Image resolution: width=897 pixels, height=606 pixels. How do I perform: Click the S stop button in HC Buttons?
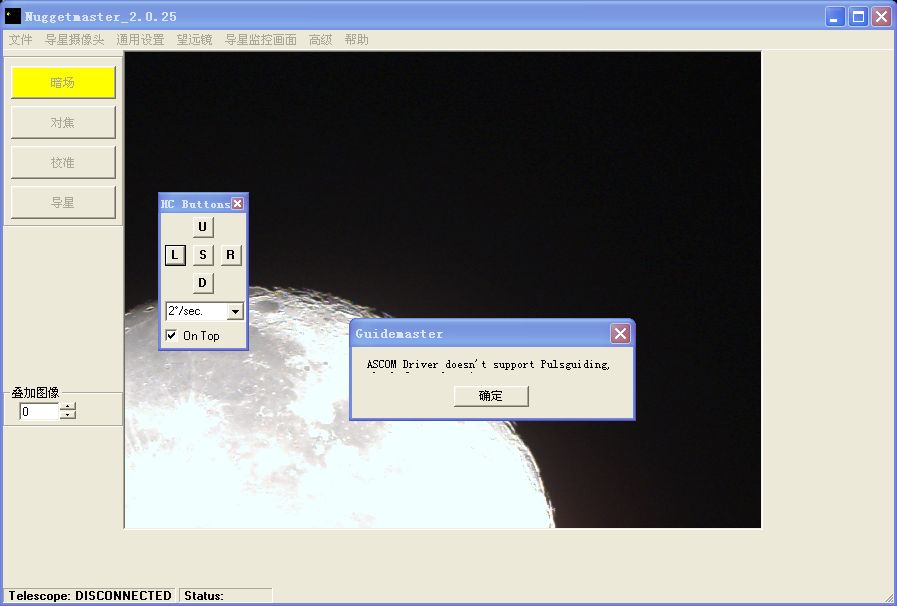click(203, 255)
